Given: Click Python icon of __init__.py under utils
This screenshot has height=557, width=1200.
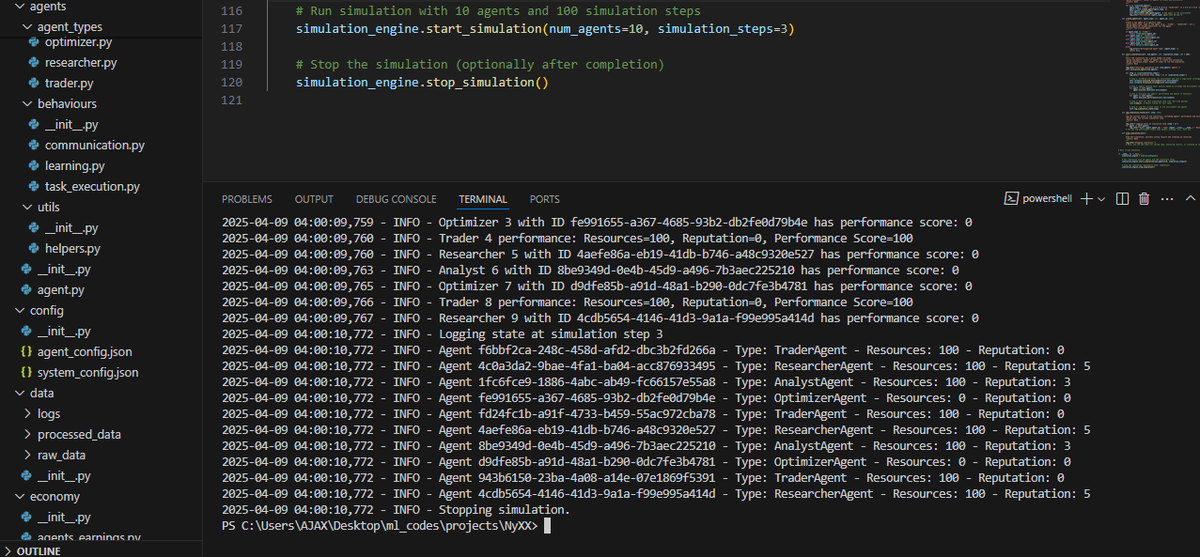Looking at the screenshot, I should click(x=33, y=228).
